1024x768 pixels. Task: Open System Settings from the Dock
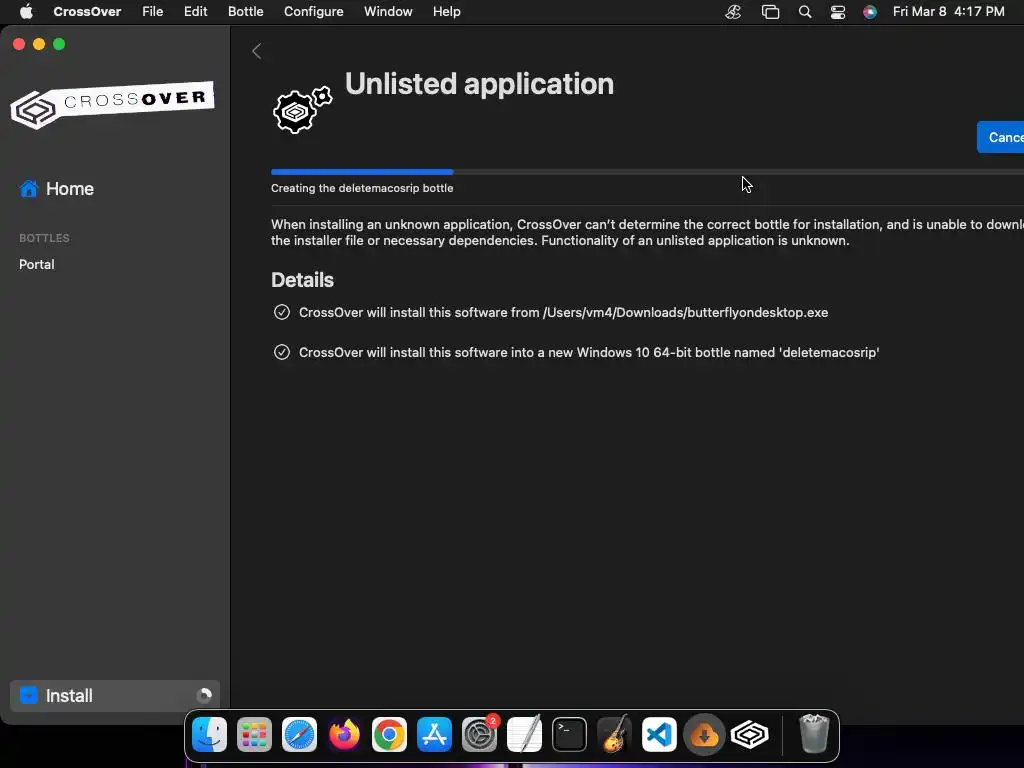coord(479,735)
